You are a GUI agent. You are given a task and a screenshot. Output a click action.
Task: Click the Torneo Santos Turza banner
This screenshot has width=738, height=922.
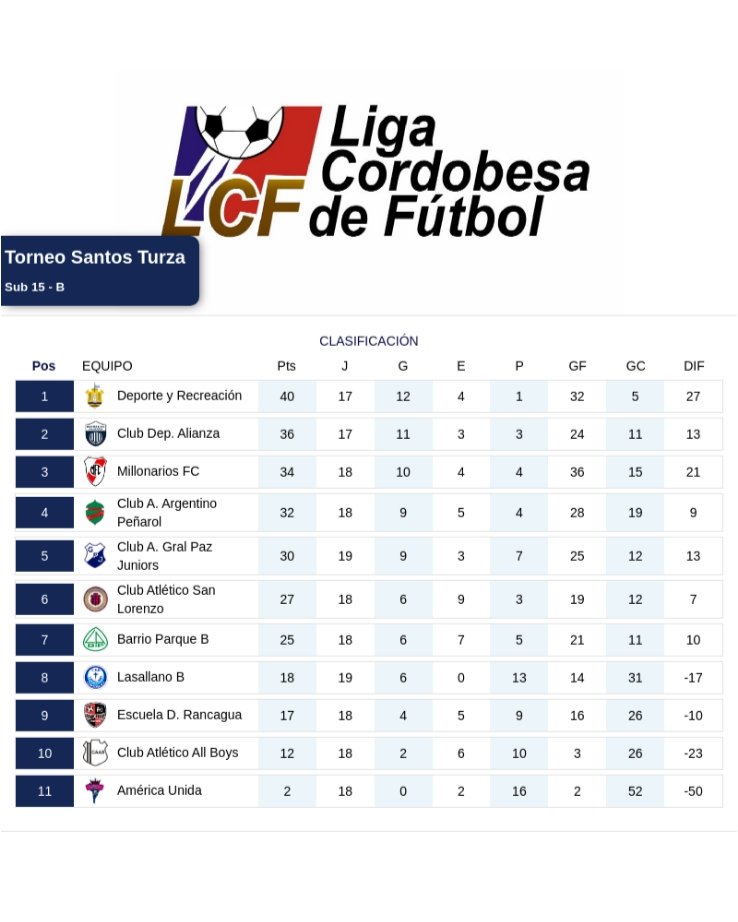click(x=99, y=270)
